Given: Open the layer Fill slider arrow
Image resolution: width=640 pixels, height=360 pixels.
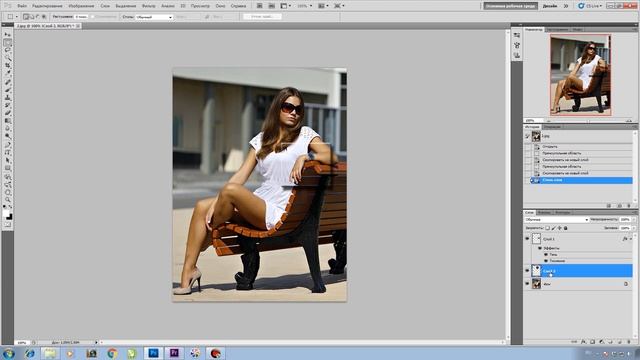Looking at the screenshot, I should (634, 228).
